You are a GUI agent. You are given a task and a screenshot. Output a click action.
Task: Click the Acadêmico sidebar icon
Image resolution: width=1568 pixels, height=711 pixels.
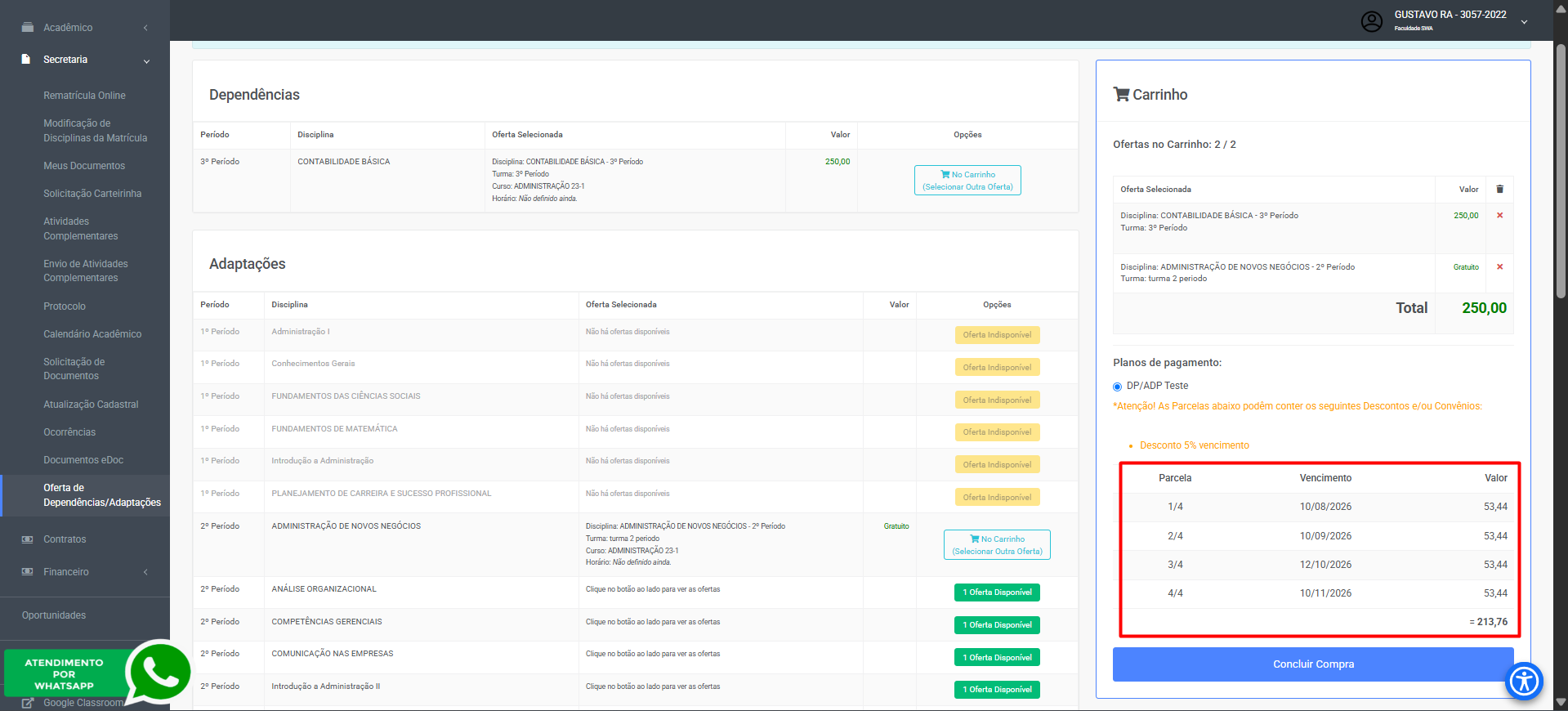click(x=28, y=27)
